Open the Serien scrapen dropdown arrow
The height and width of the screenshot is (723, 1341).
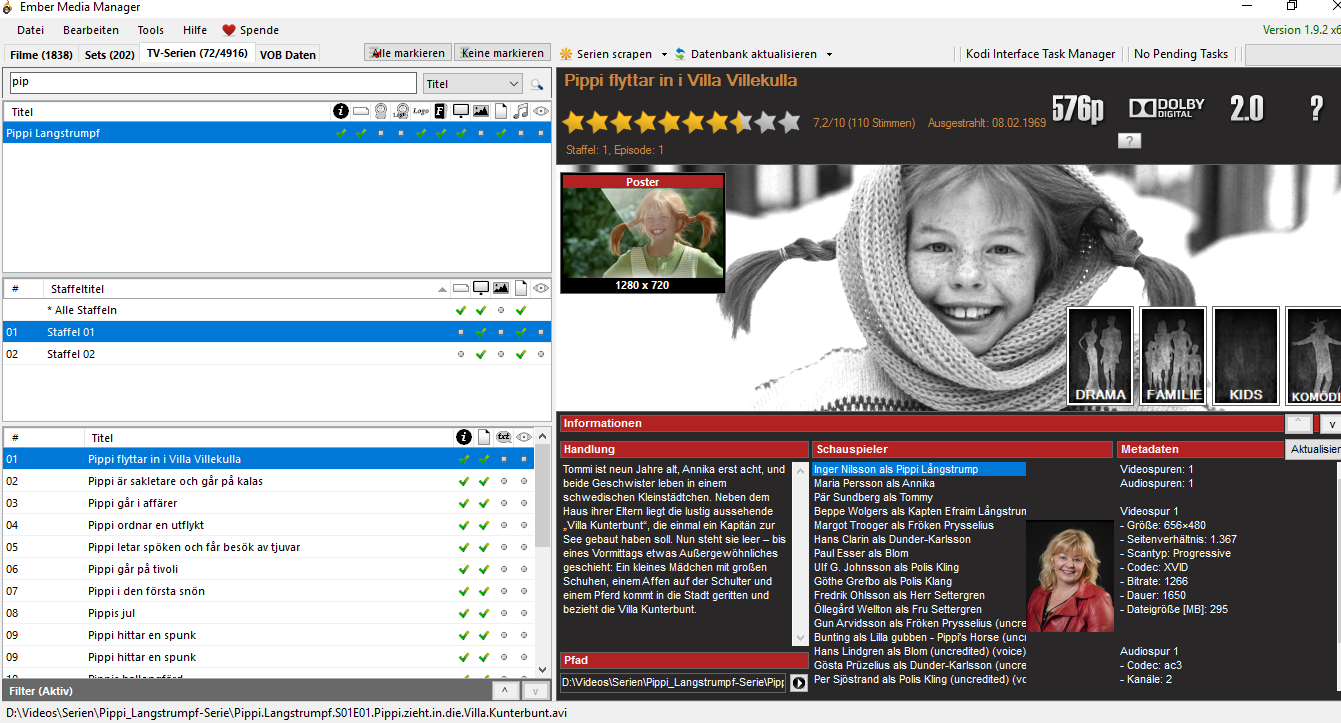pyautogui.click(x=663, y=54)
